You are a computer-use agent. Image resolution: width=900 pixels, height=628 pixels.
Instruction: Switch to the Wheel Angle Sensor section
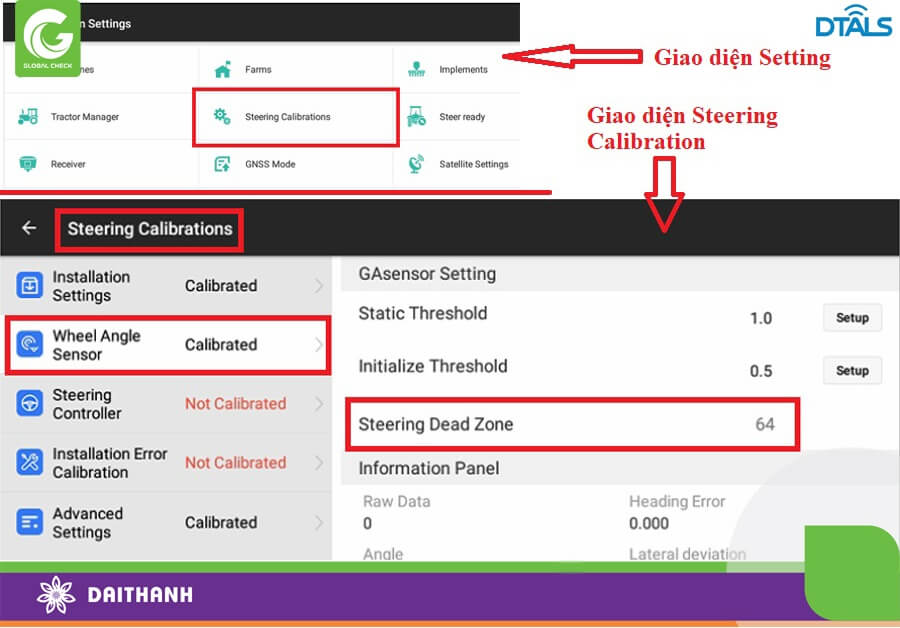167,343
